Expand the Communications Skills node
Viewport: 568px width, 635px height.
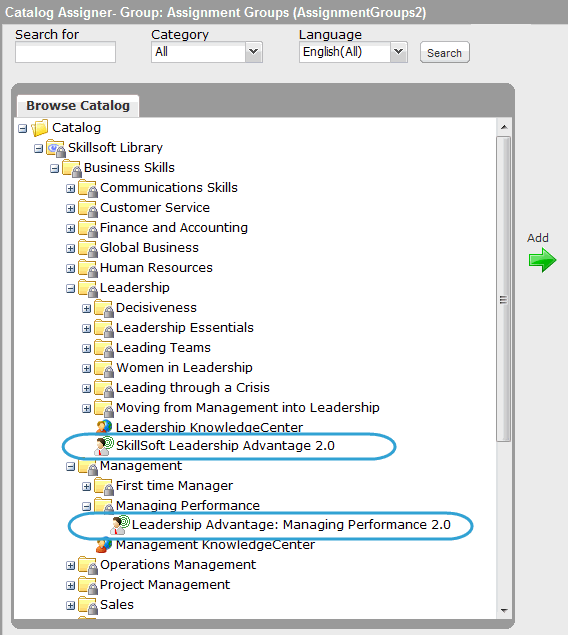tap(70, 189)
